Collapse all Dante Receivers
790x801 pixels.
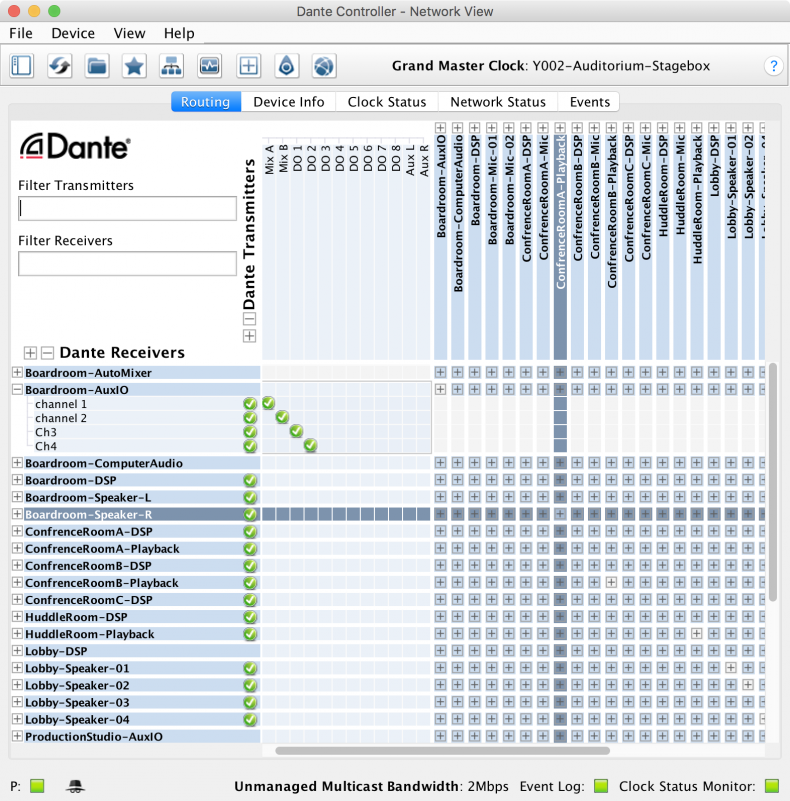(48, 352)
